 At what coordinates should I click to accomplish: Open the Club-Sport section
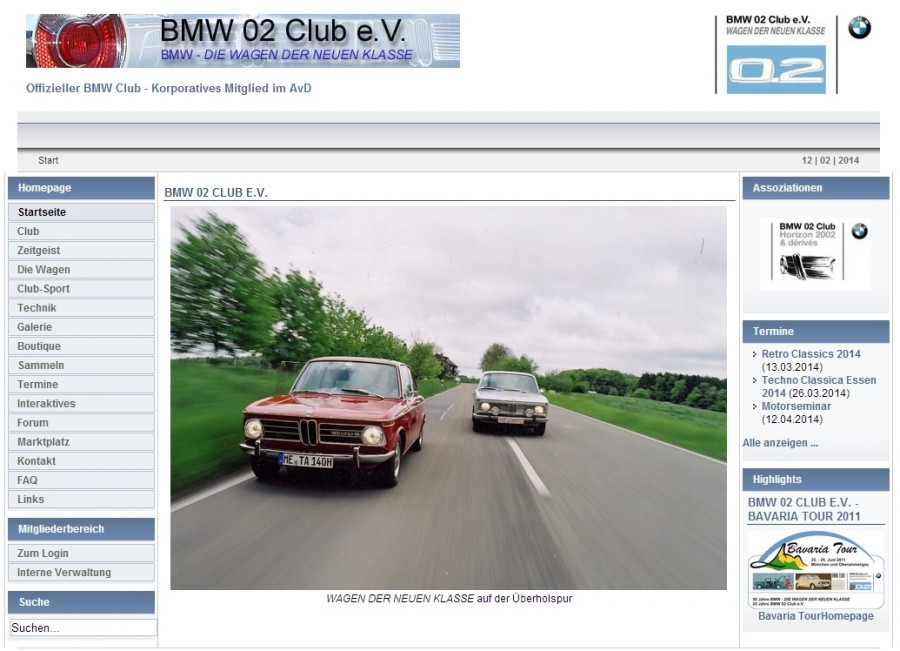tap(82, 289)
